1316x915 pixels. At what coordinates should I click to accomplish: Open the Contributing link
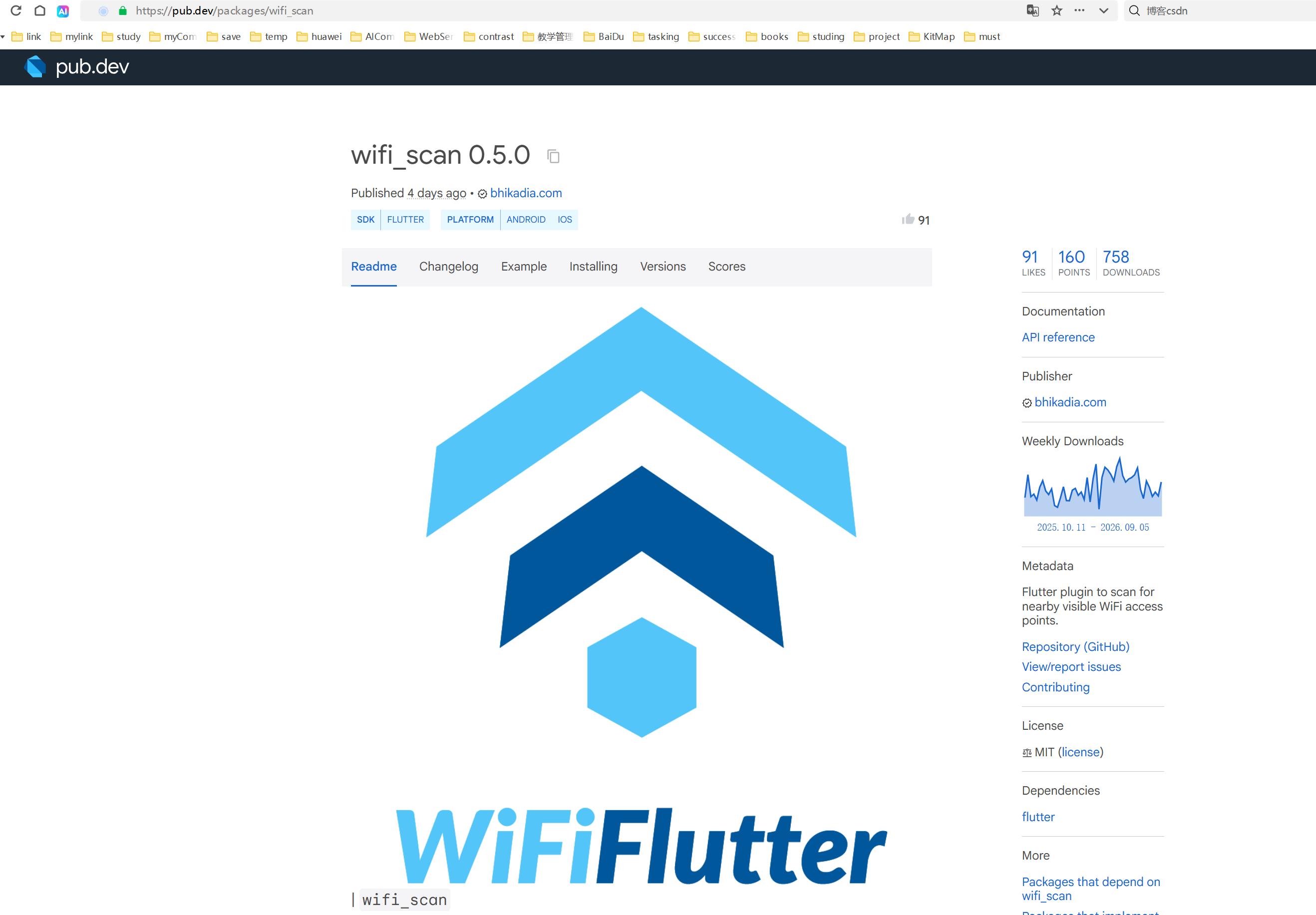point(1056,687)
